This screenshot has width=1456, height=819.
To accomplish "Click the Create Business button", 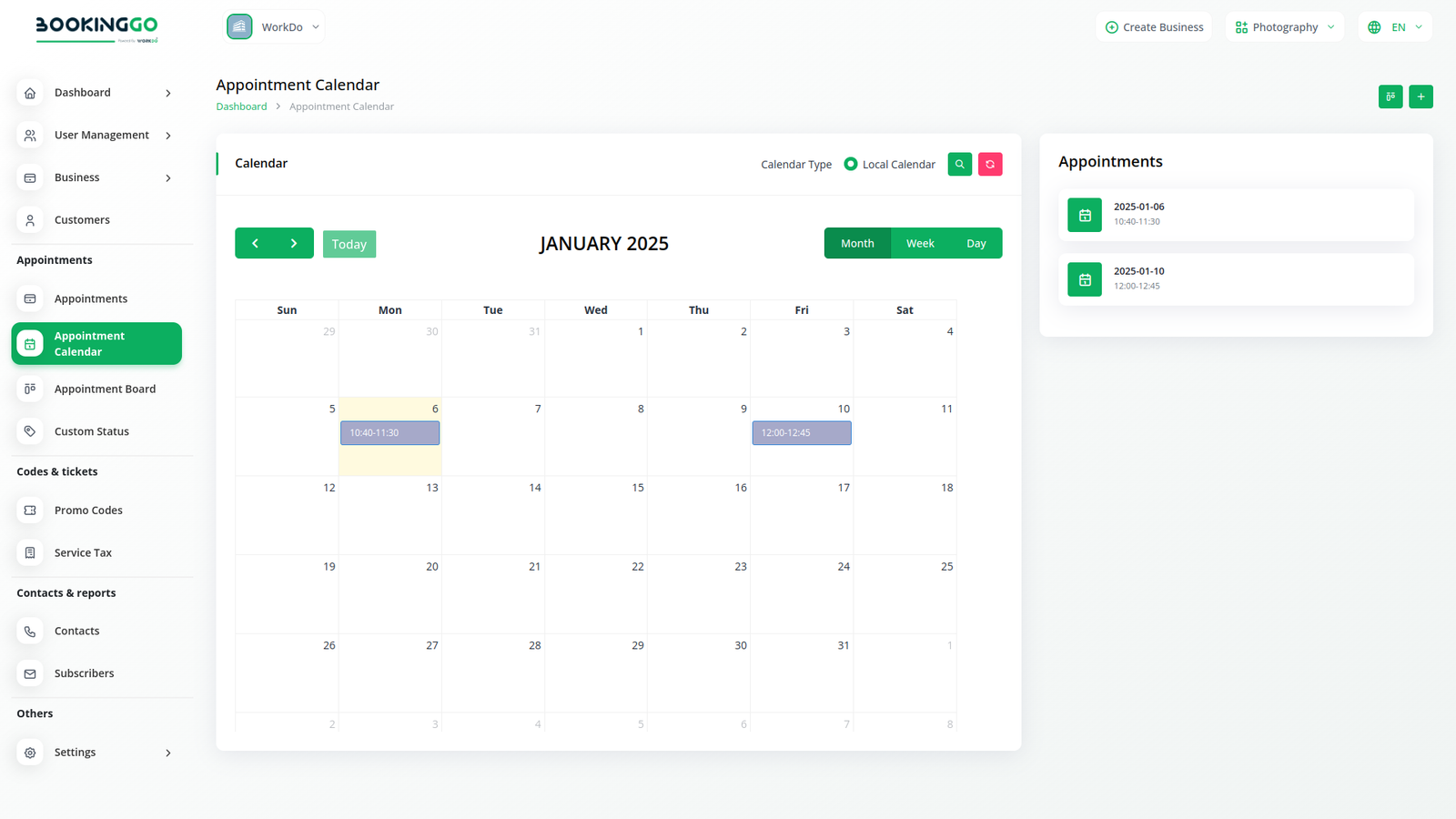I will [x=1154, y=27].
